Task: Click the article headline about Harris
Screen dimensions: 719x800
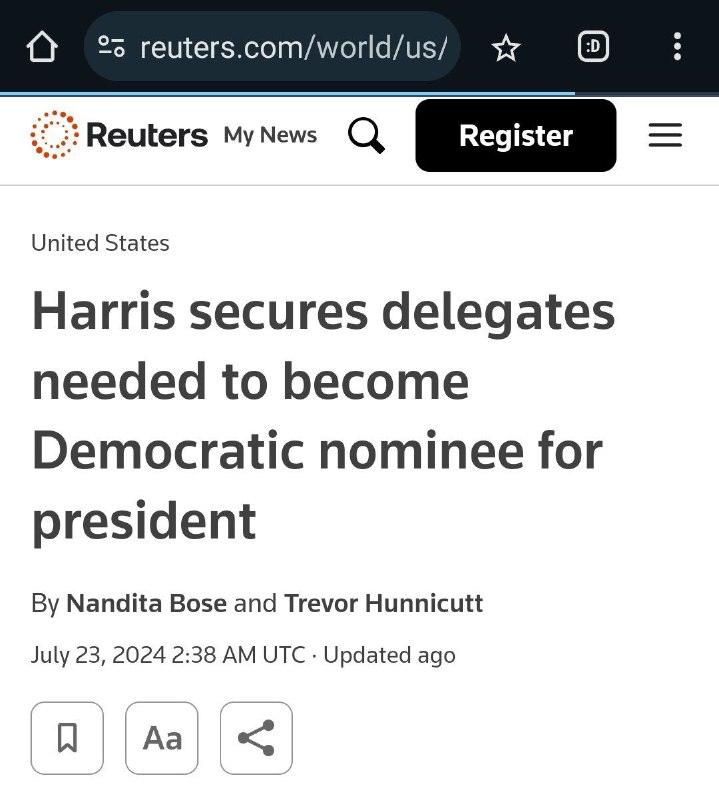Action: 323,416
